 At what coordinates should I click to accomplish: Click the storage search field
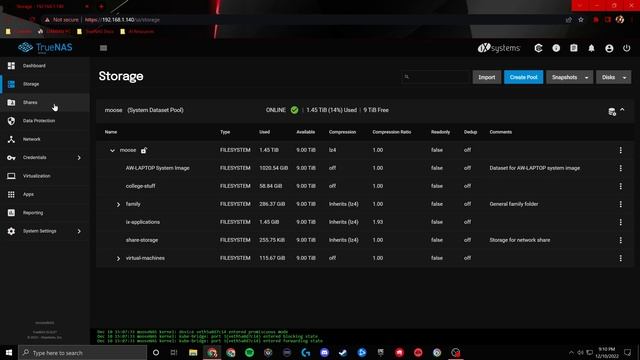click(x=435, y=77)
